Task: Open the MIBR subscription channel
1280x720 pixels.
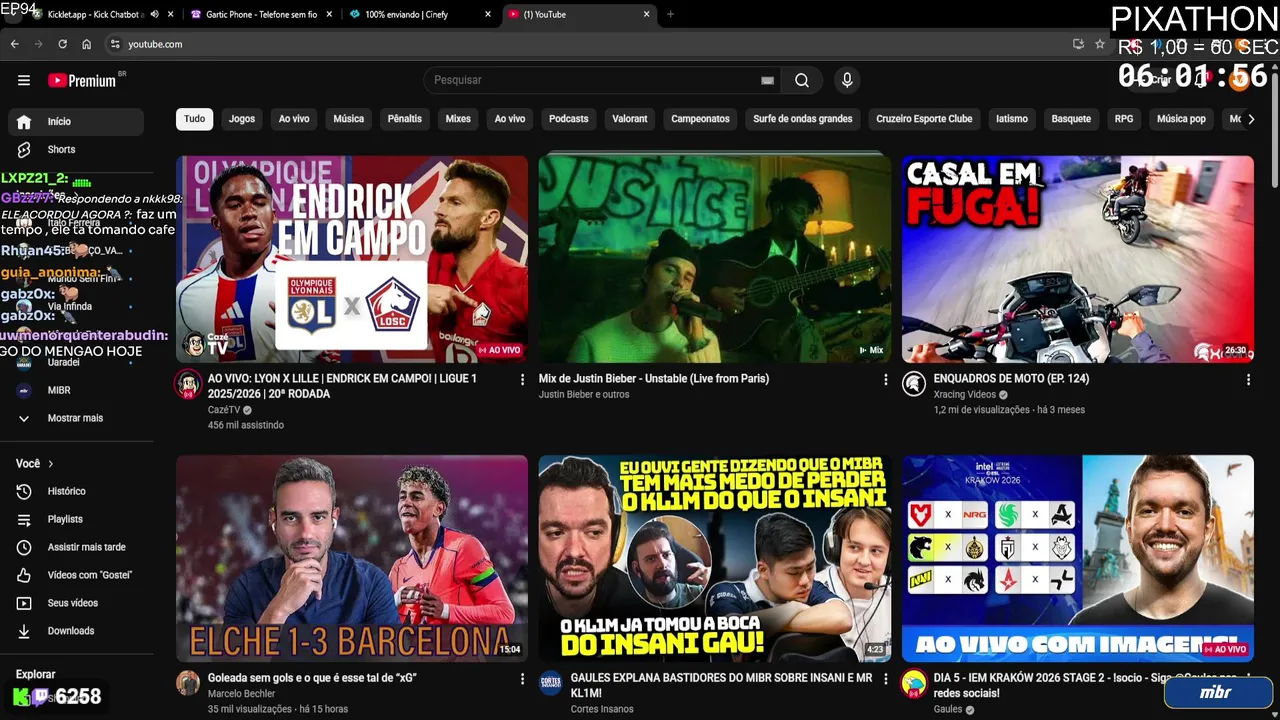Action: (x=76, y=390)
